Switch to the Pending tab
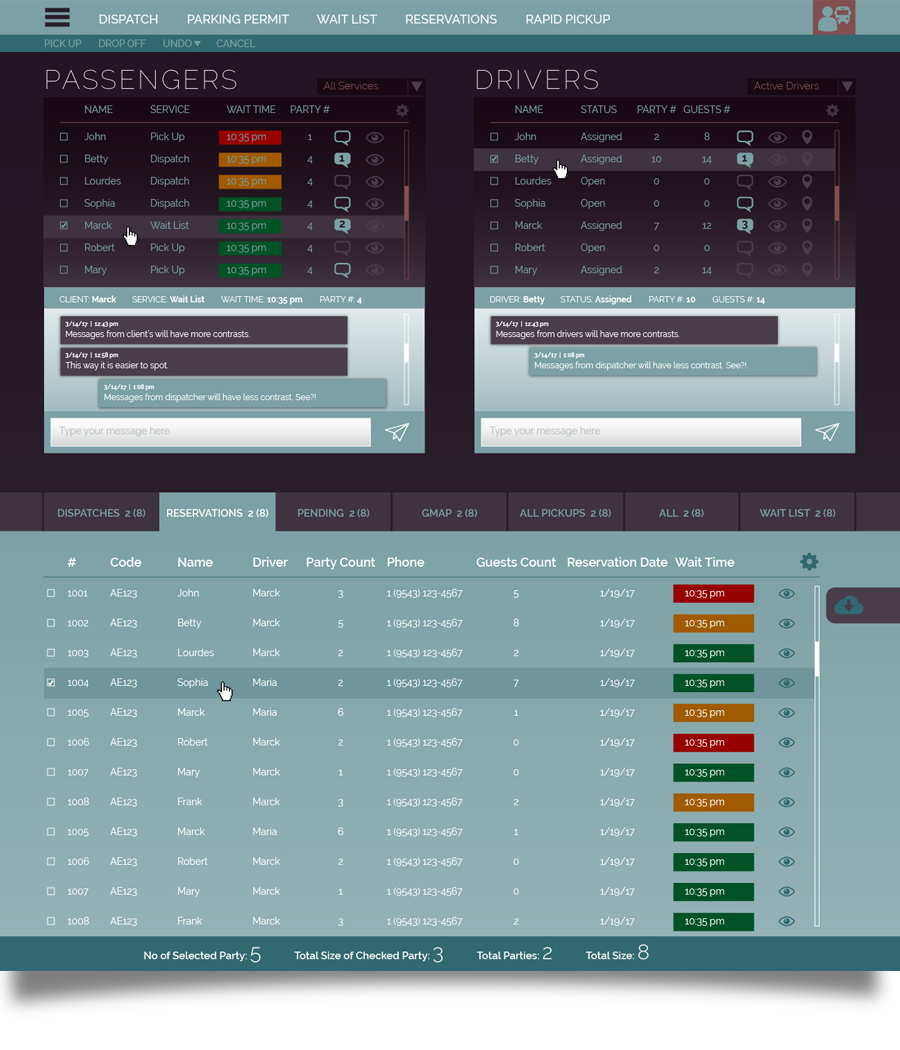 pos(333,513)
